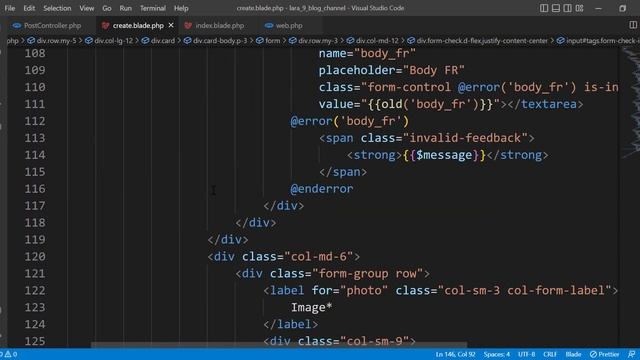
Task: Click the text "Image*" on line 123
Action: (x=311, y=307)
